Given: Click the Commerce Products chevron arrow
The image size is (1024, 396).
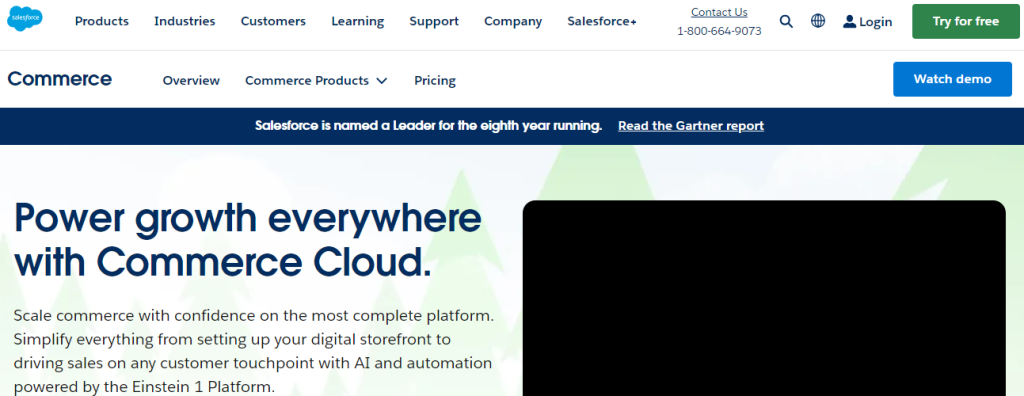Looking at the screenshot, I should click(x=382, y=81).
